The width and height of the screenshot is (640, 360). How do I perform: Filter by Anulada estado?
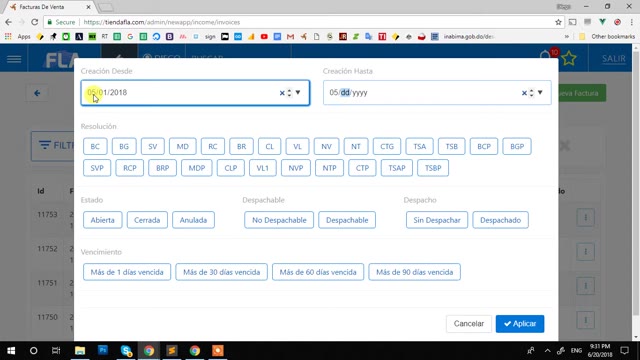(193, 220)
